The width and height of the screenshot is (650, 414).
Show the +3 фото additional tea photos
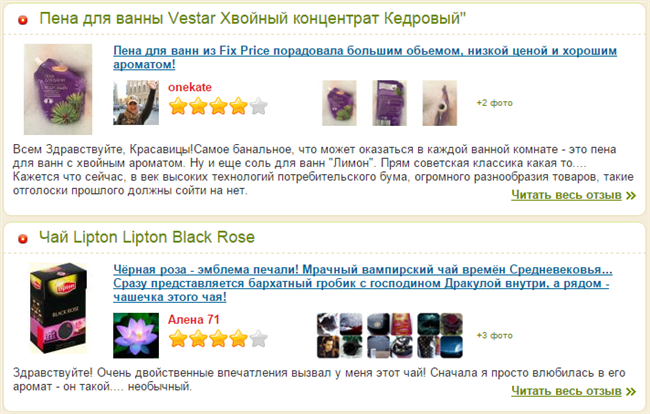coord(495,335)
